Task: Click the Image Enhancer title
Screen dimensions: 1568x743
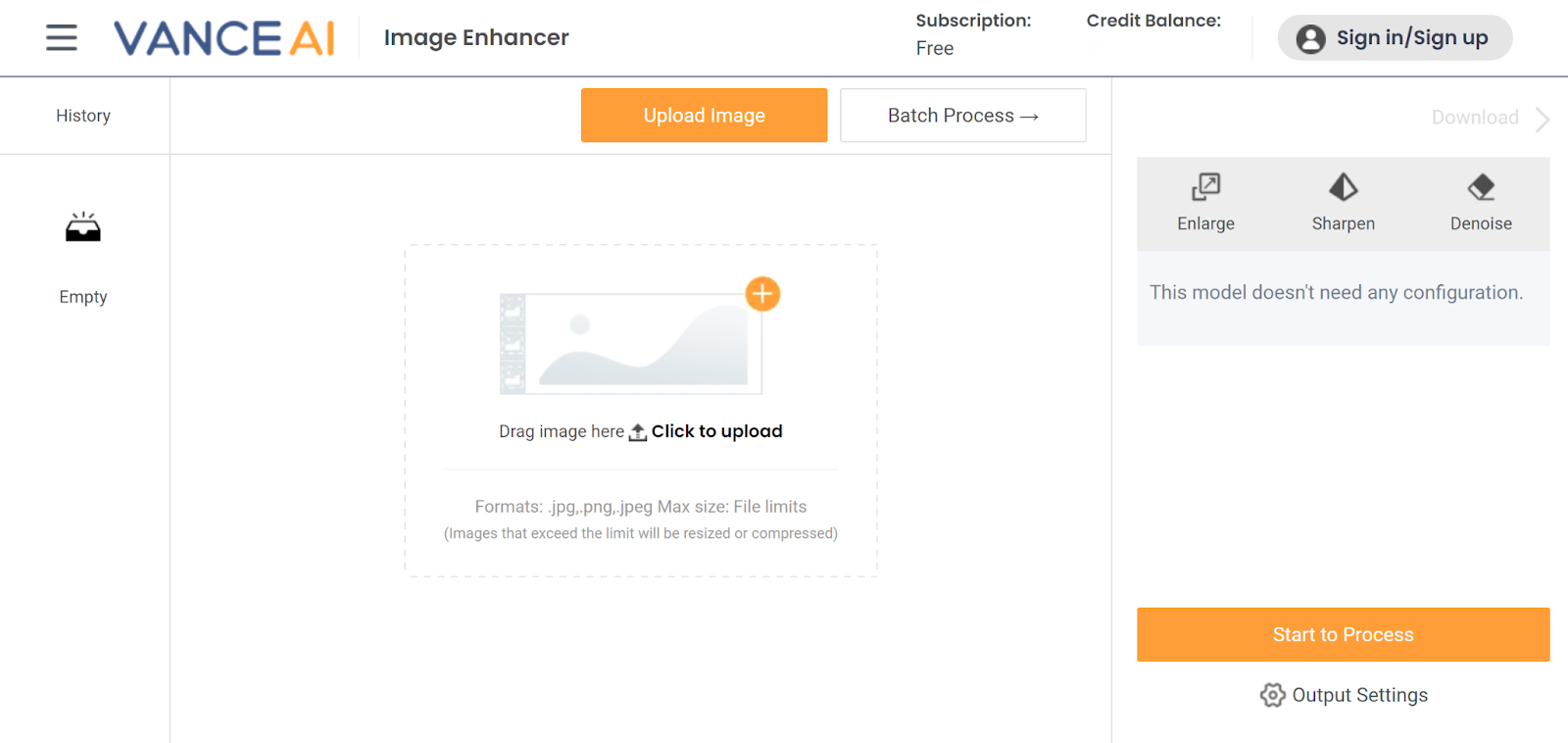Action: [x=476, y=38]
